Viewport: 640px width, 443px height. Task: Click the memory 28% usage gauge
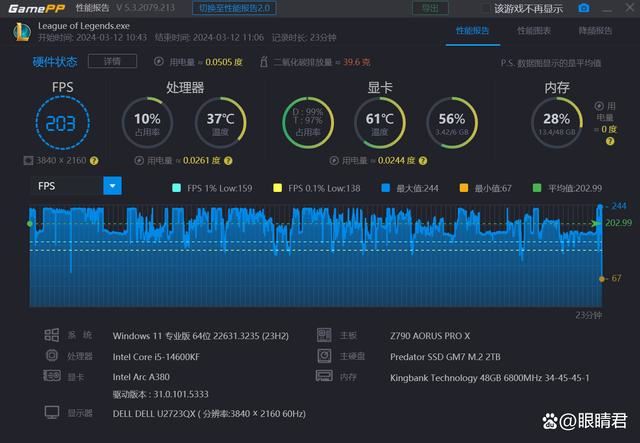(x=557, y=122)
